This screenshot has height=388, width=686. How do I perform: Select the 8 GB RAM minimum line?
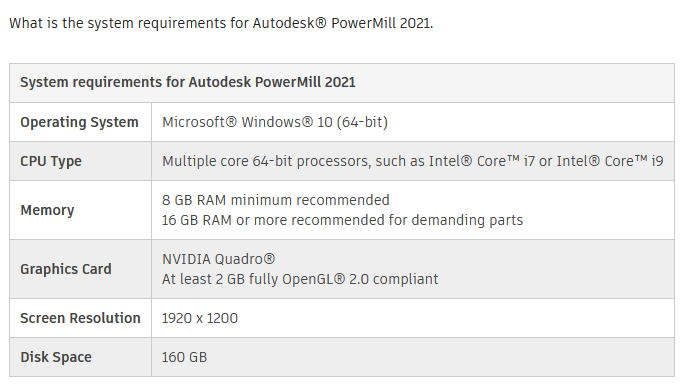pyautogui.click(x=276, y=200)
